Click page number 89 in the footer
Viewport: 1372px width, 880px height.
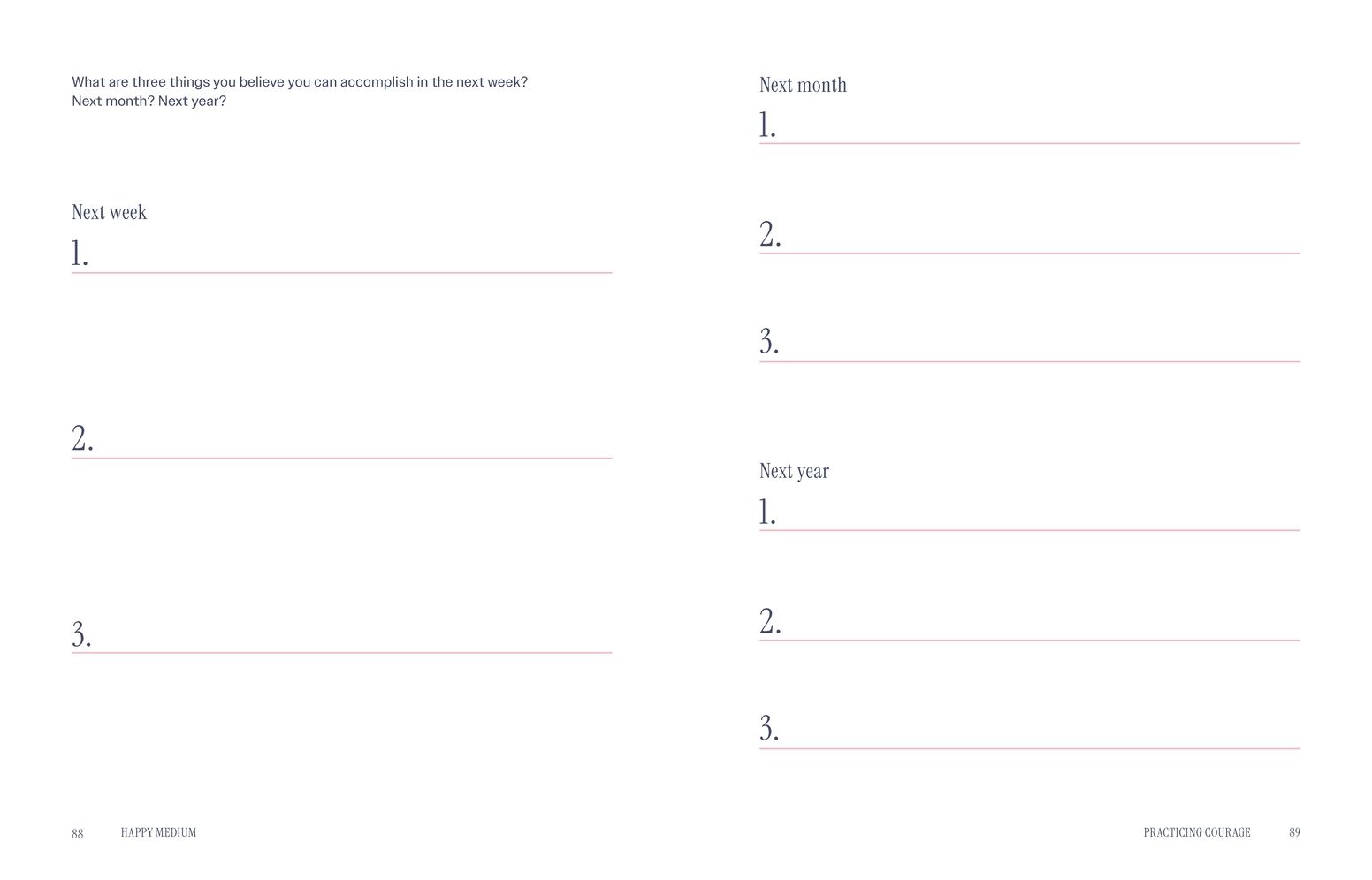pyautogui.click(x=1294, y=832)
